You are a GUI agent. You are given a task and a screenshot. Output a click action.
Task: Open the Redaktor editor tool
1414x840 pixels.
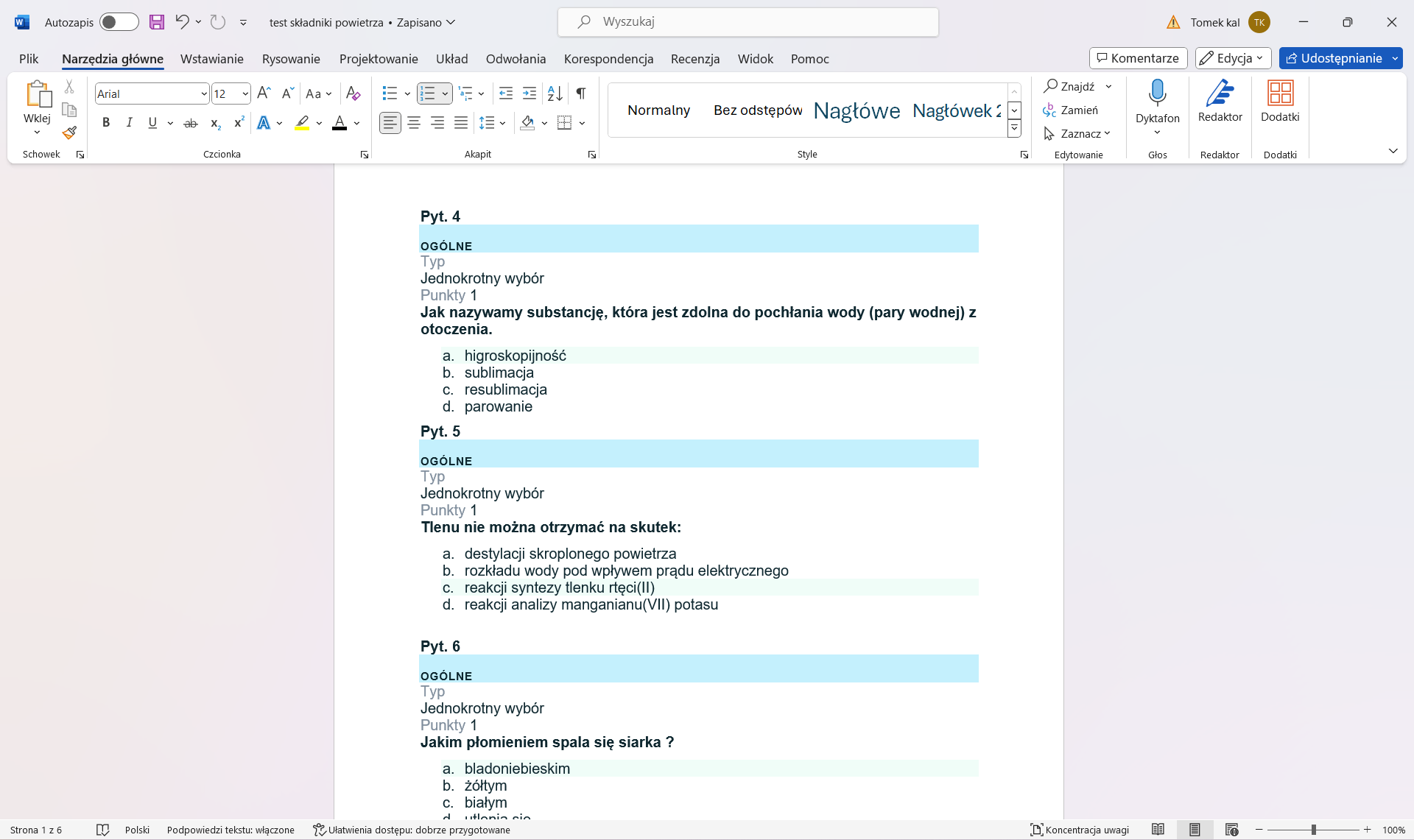point(1220,94)
